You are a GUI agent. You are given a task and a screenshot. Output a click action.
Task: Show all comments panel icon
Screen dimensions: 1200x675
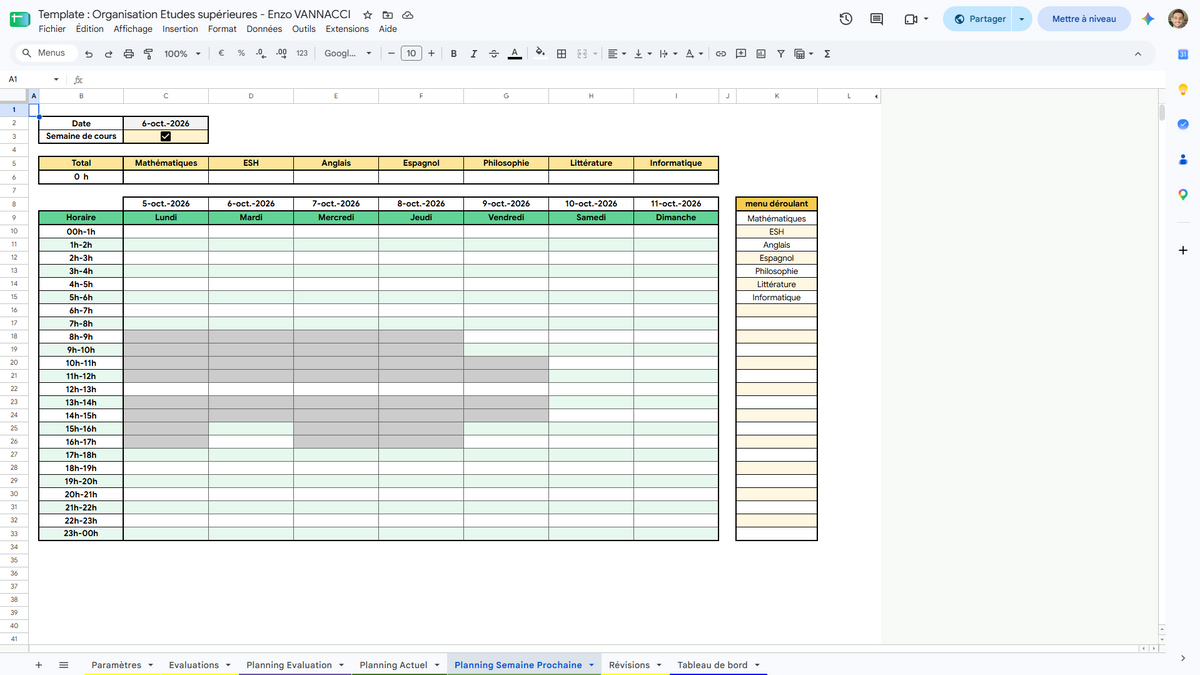click(x=877, y=19)
